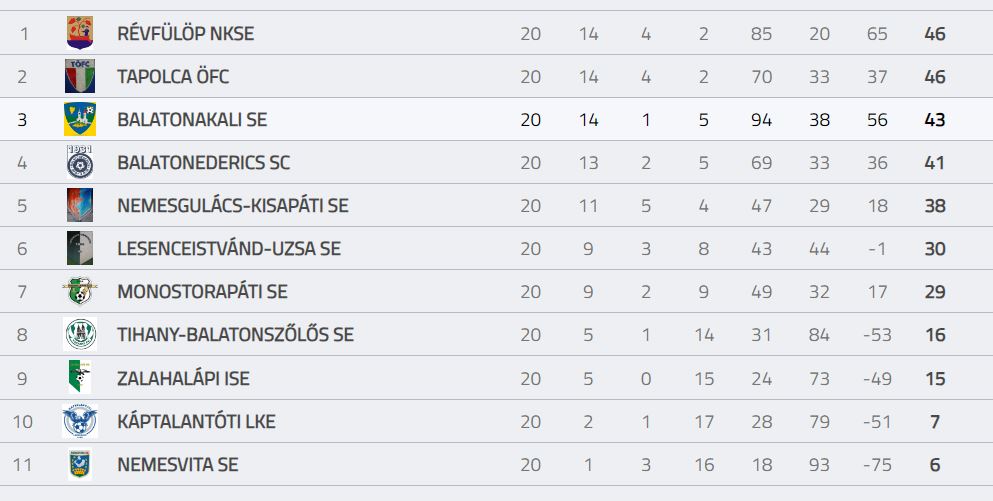Select the Nemesvita SE shield icon
993x501 pixels.
coord(80,464)
